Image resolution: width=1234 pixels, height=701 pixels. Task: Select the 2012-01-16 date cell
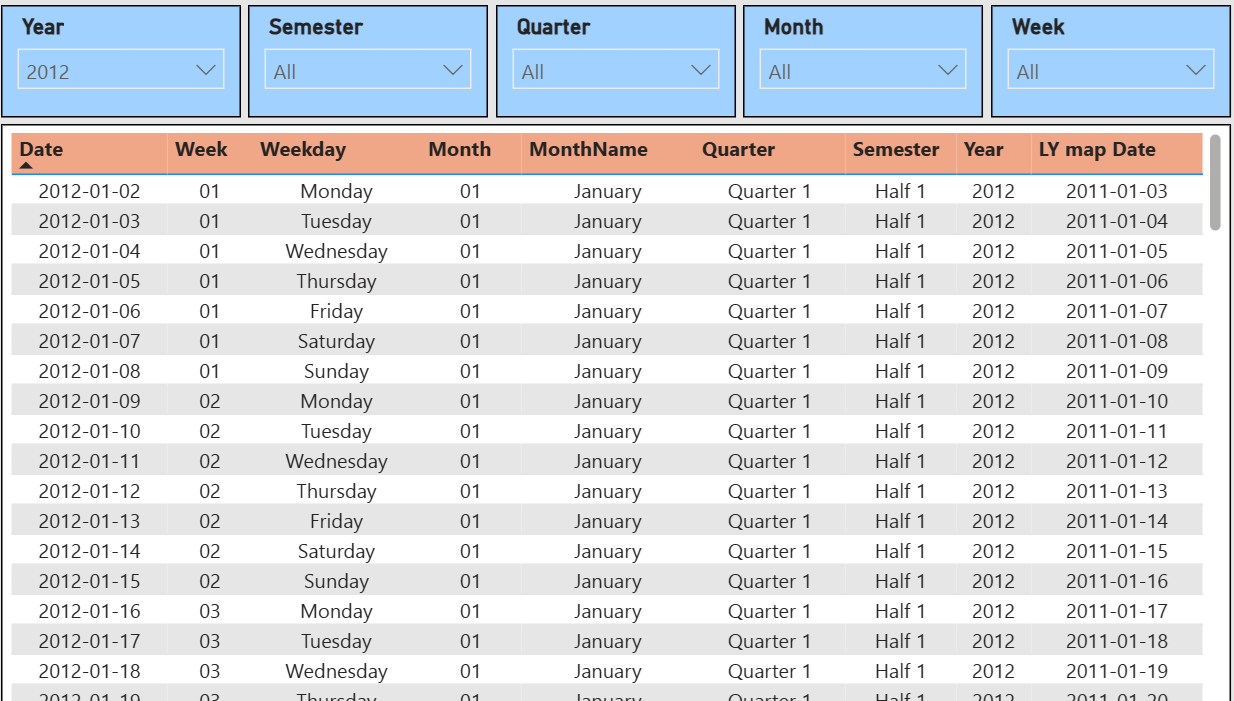coord(89,611)
